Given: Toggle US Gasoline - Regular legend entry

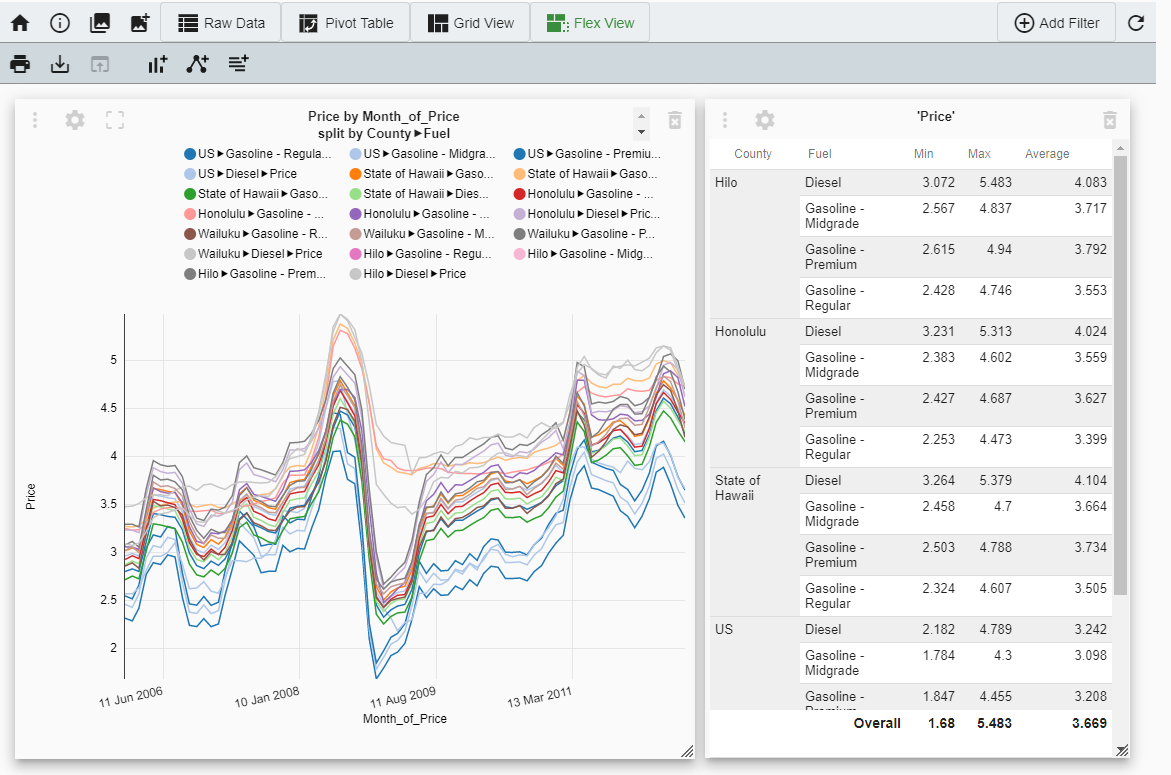Looking at the screenshot, I should click(258, 154).
